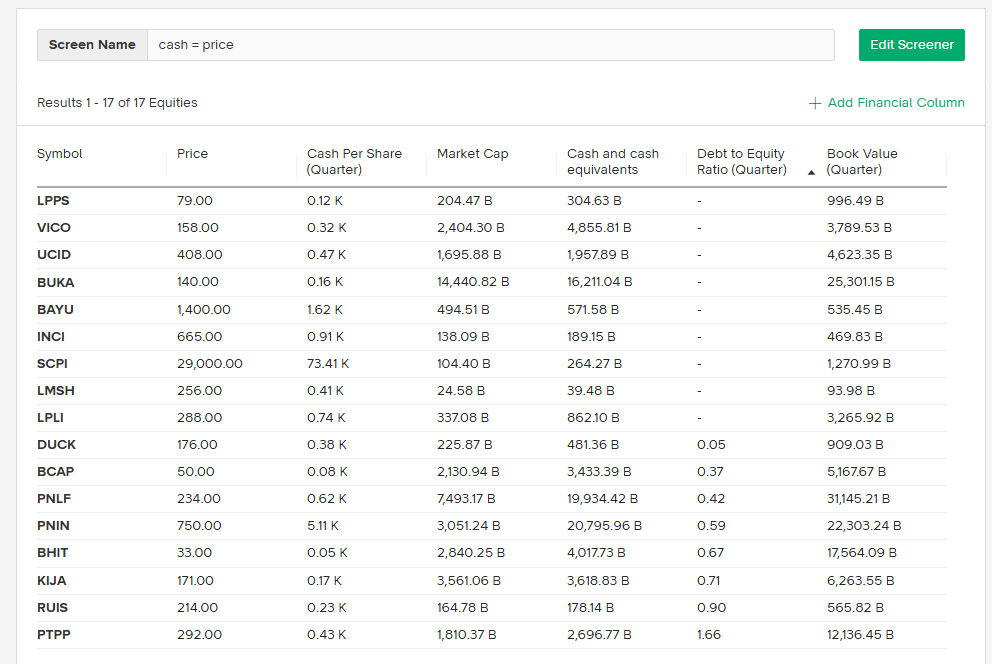Select BUKA market cap 14,440.82 B
The image size is (992, 664).
473,282
